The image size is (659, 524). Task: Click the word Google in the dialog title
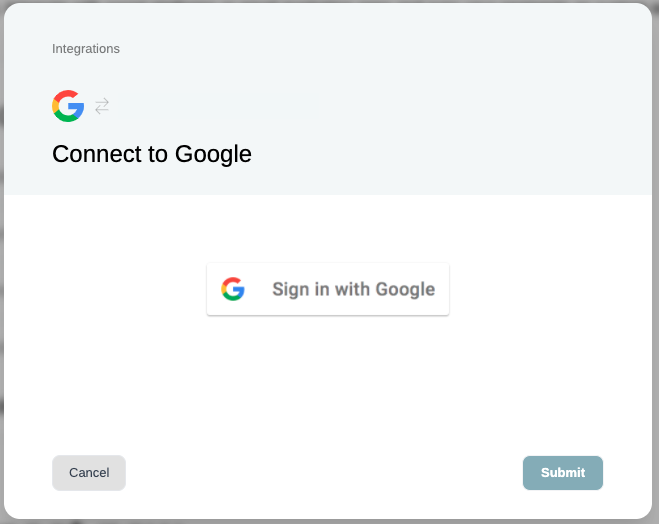coord(213,155)
